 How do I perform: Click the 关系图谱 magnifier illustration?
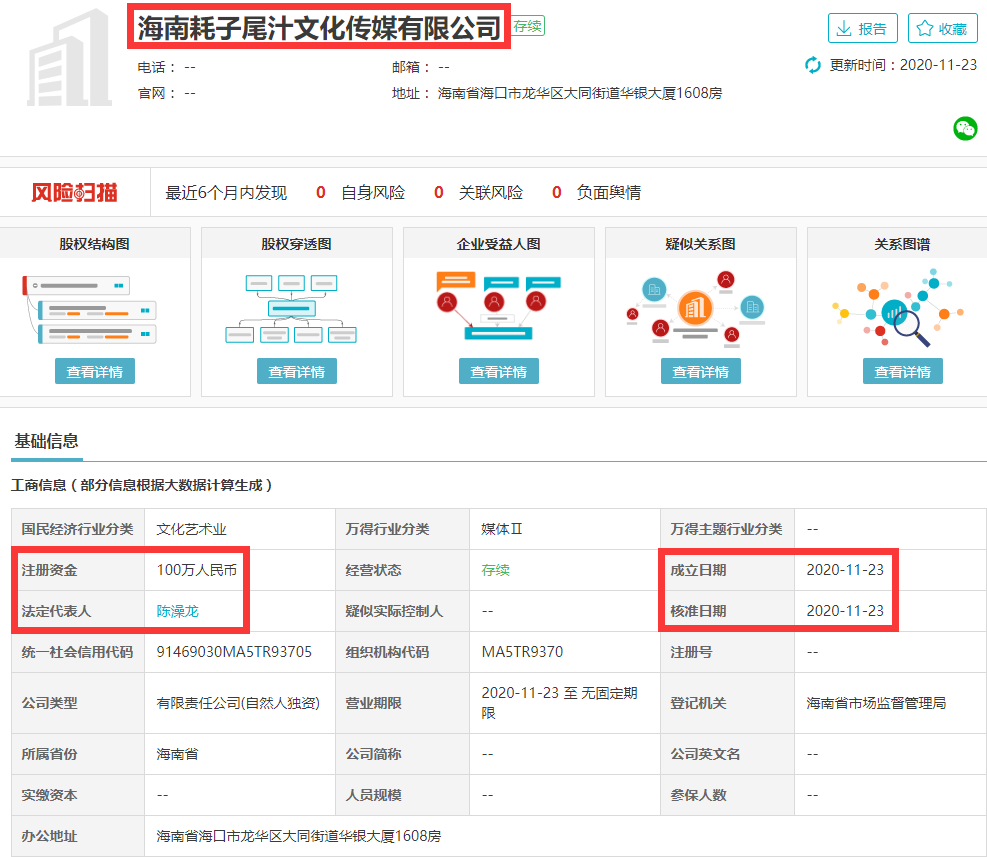pyautogui.click(x=902, y=307)
